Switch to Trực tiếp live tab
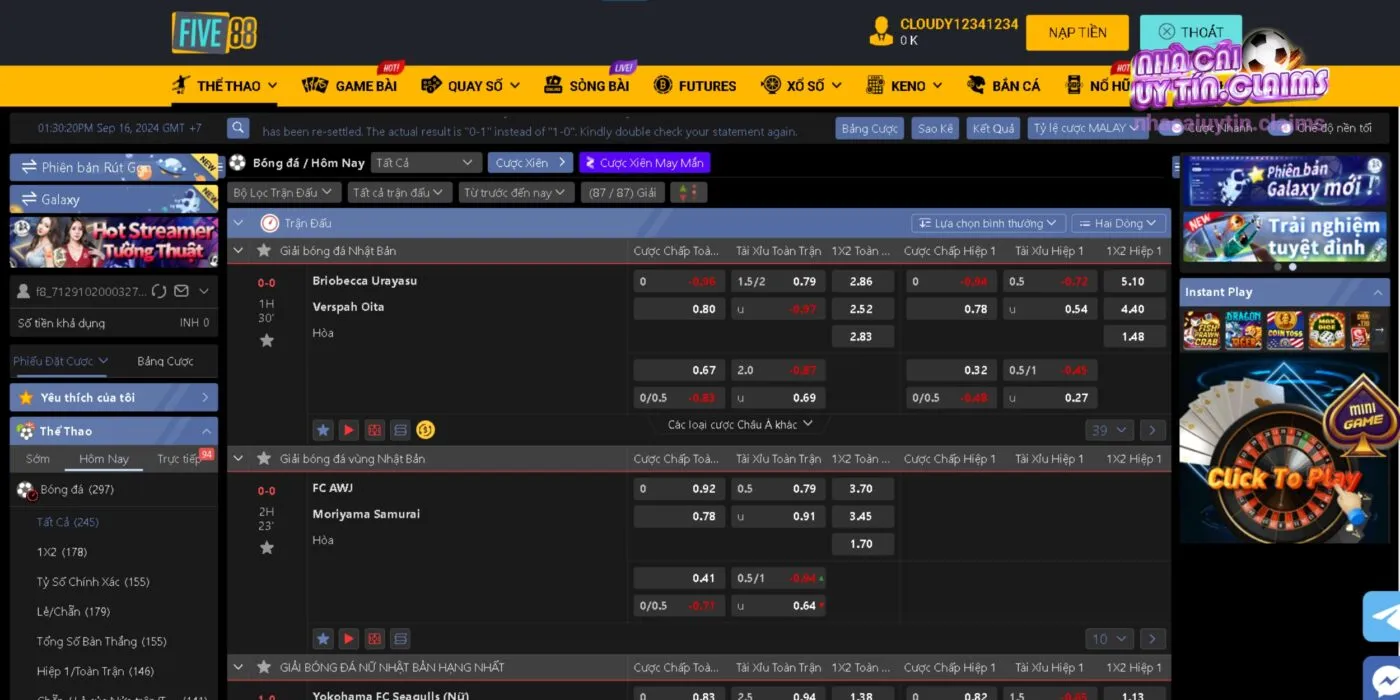The height and width of the screenshot is (700, 1400). pos(179,459)
